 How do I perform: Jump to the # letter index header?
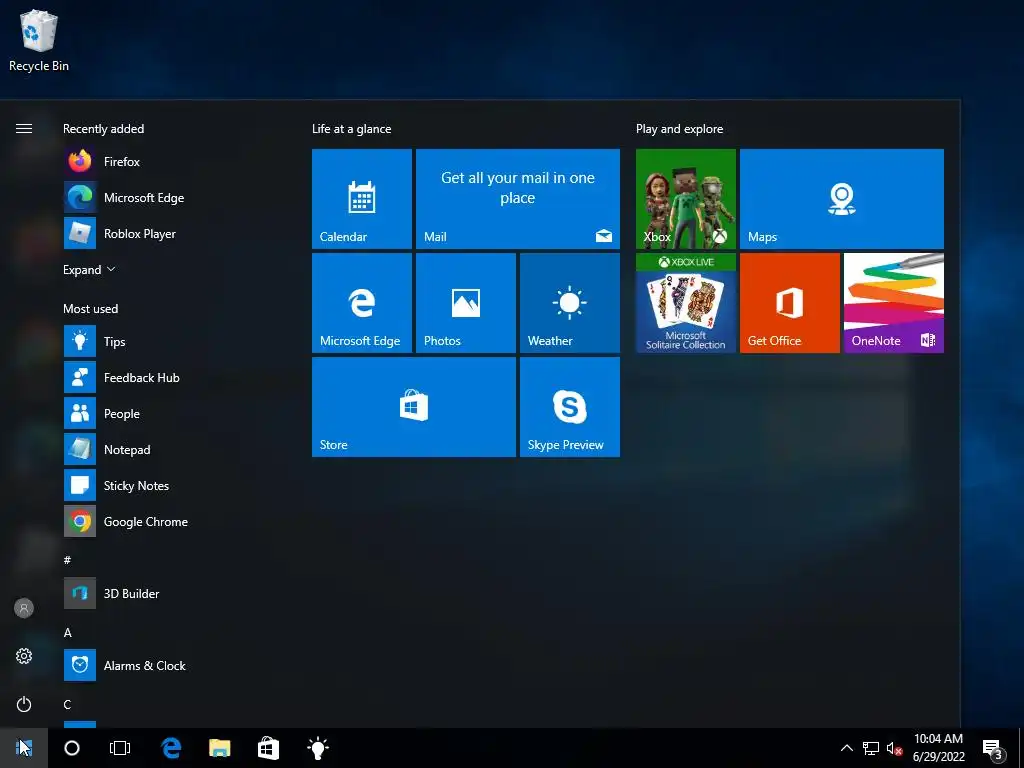(67, 560)
